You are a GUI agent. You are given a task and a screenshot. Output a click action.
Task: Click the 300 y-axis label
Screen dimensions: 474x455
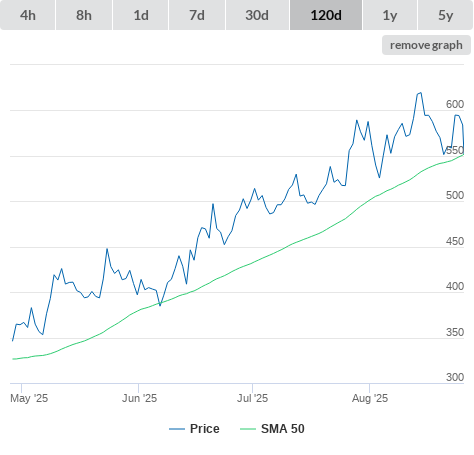455,377
